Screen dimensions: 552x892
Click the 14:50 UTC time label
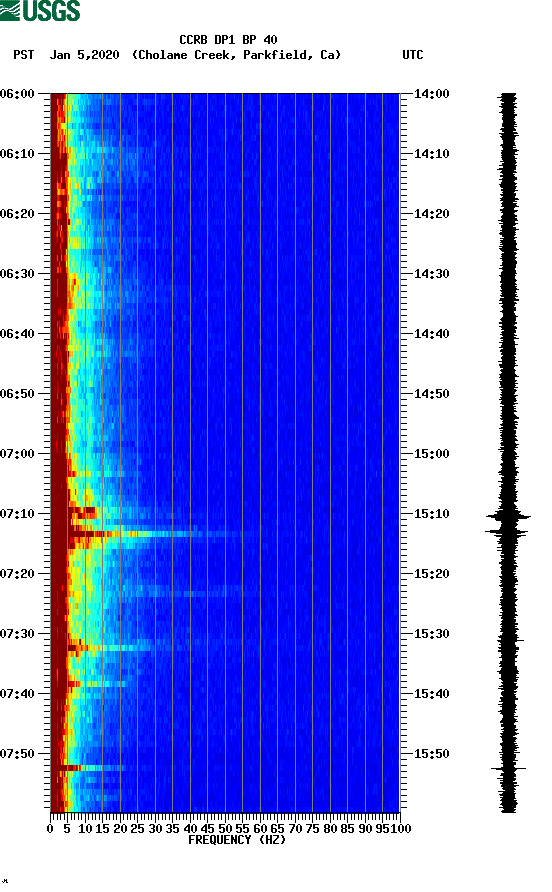click(x=431, y=394)
